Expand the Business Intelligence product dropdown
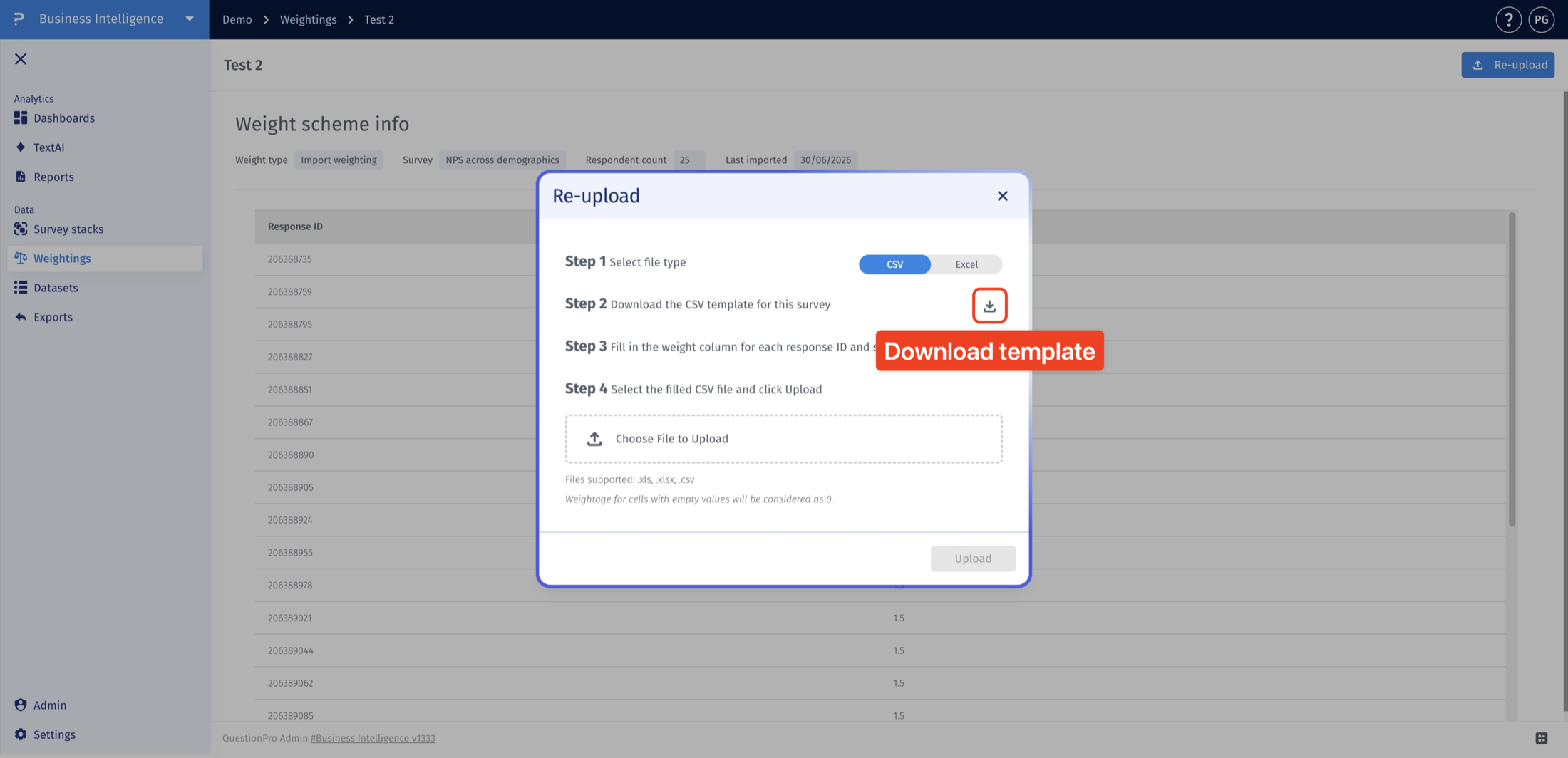 [190, 19]
